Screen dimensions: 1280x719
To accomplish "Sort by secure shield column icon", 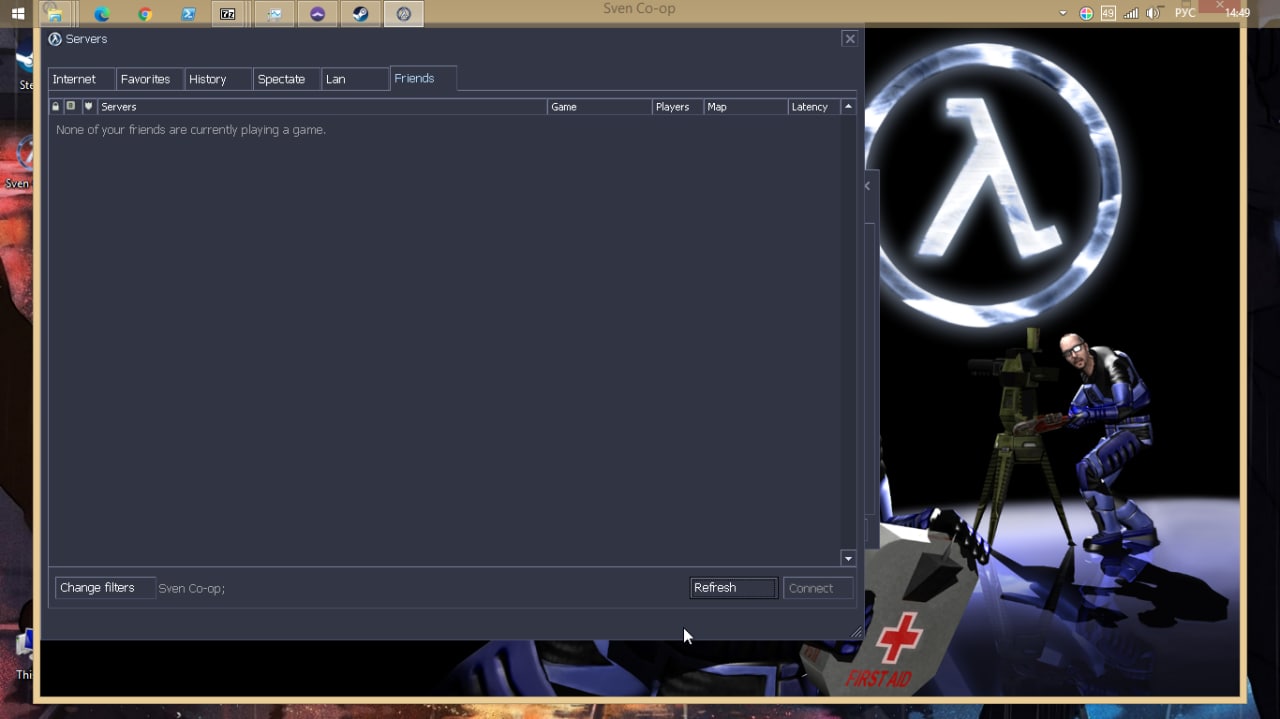I will [x=88, y=107].
